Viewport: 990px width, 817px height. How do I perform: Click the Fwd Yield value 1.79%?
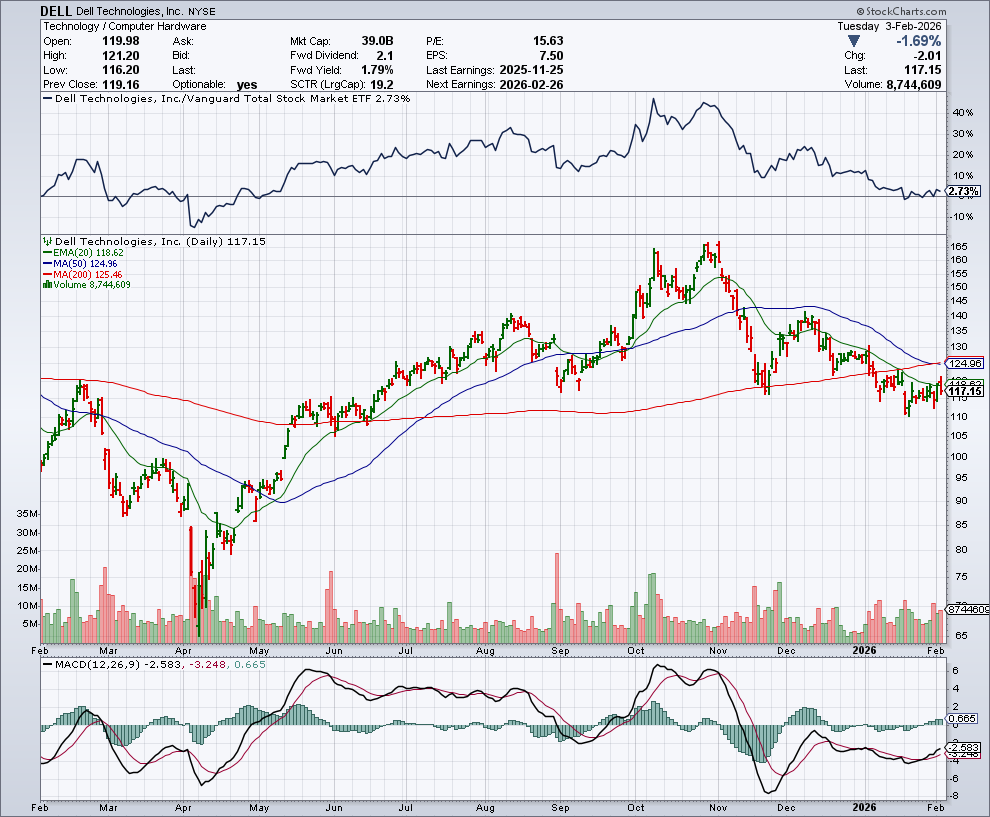click(377, 70)
